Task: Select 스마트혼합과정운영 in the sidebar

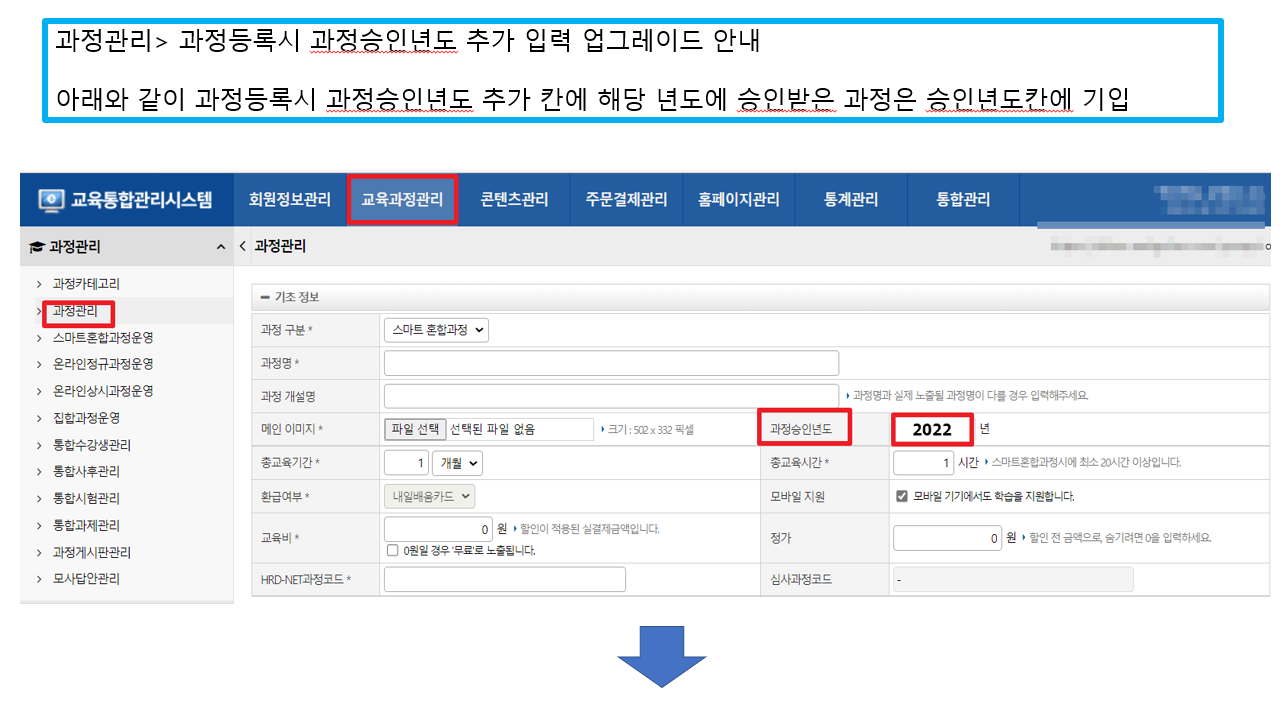Action: (103, 338)
